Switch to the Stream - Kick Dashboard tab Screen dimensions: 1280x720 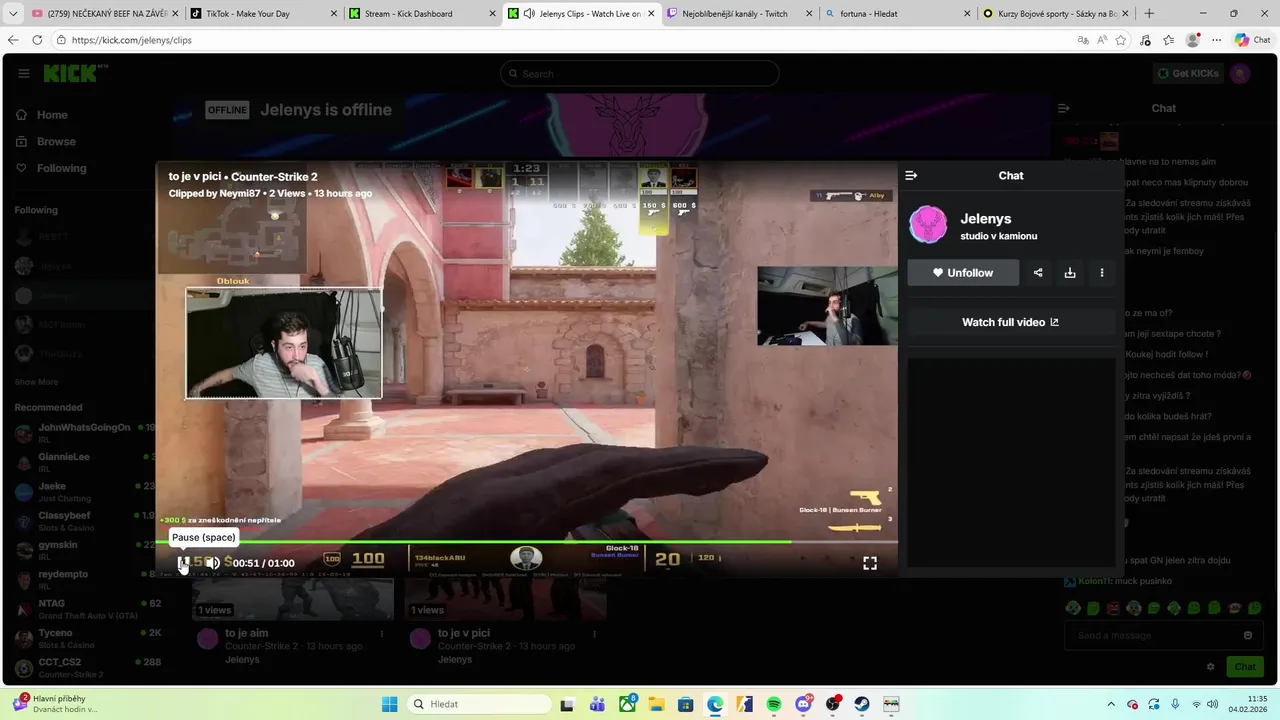pyautogui.click(x=420, y=14)
